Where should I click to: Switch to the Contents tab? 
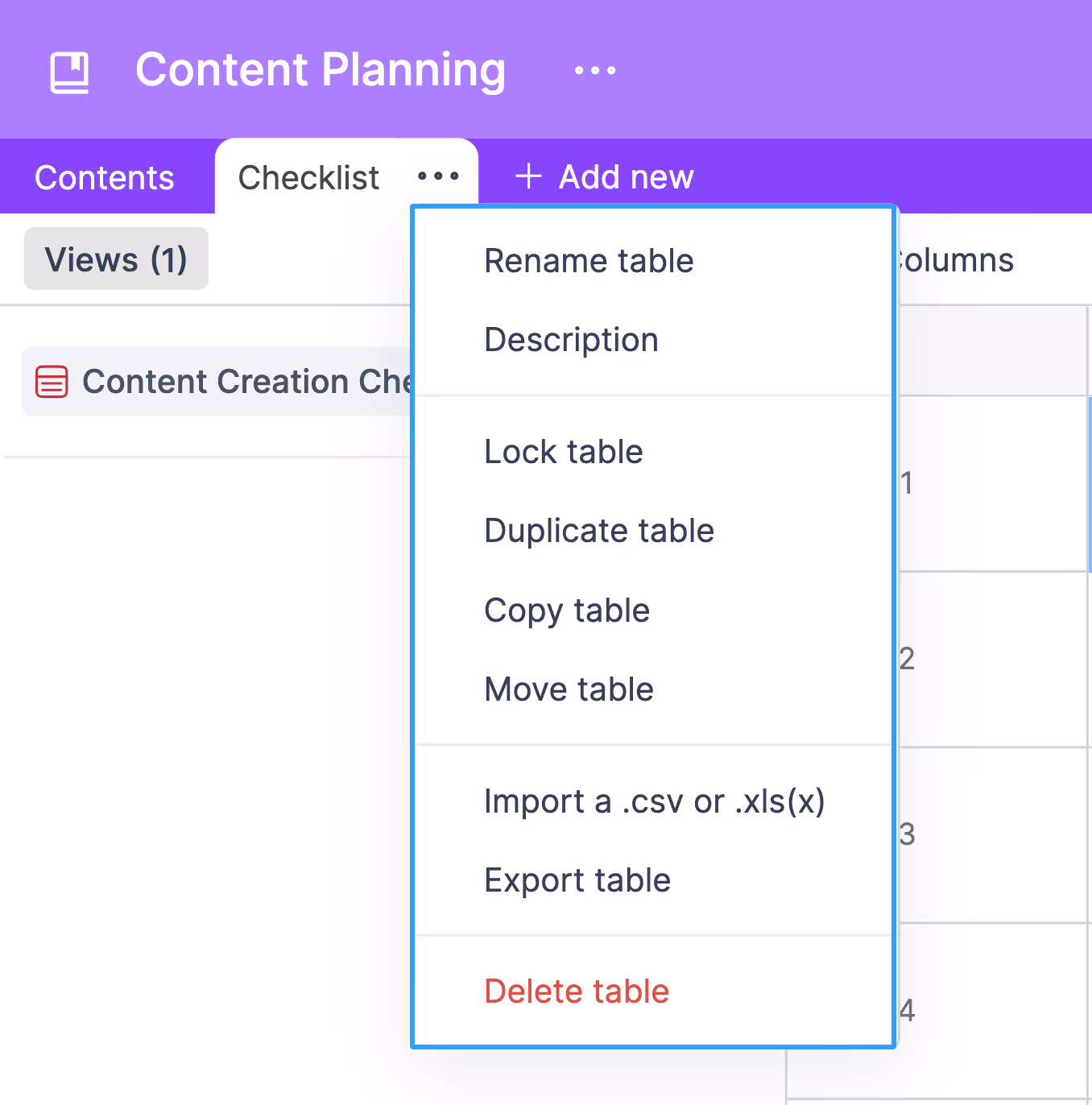[105, 177]
